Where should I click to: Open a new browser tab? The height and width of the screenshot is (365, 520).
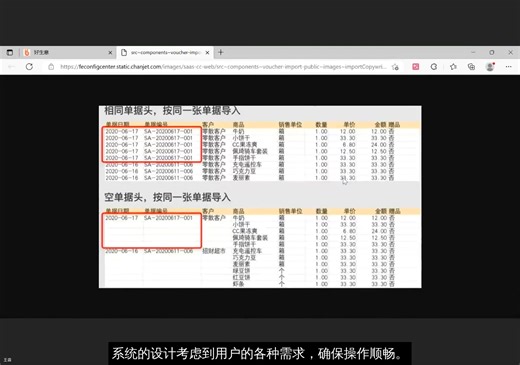tap(221, 52)
